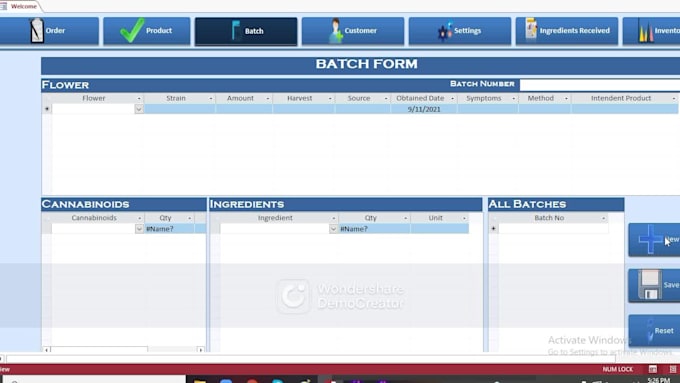Click the Order clipboard icon
Image resolution: width=680 pixels, height=383 pixels.
pyautogui.click(x=37, y=30)
